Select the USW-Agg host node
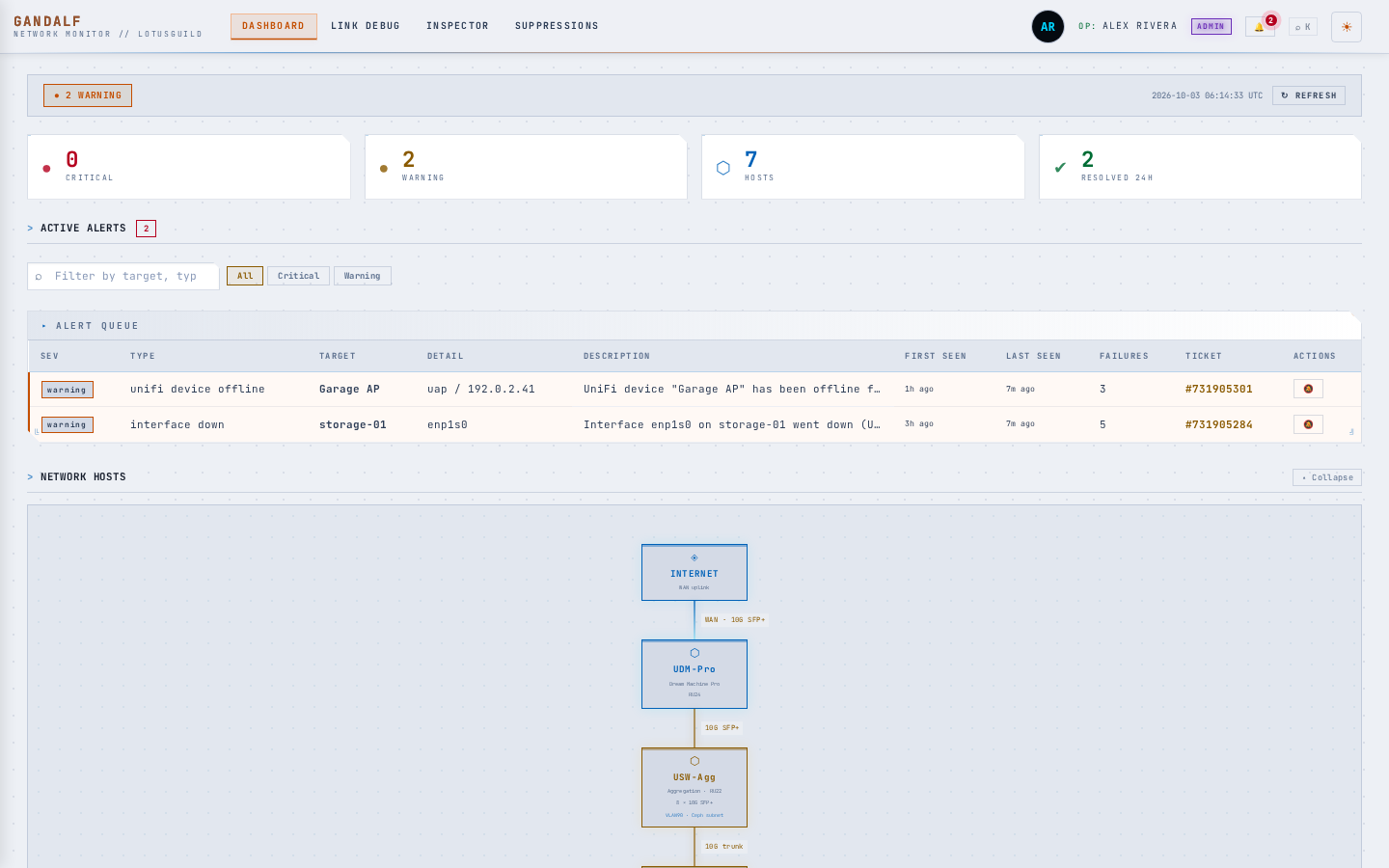 coord(694,788)
